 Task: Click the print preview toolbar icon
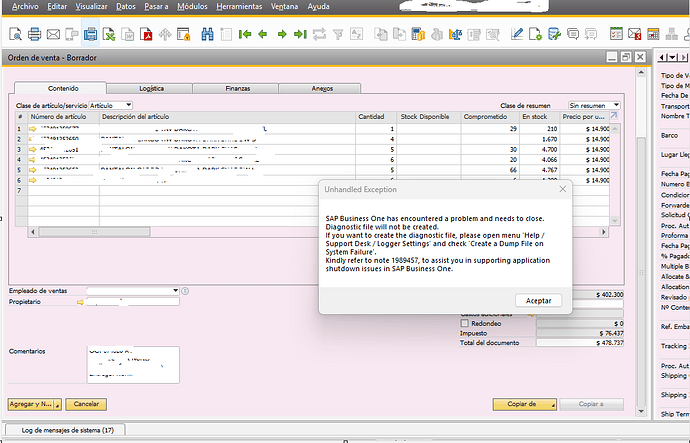(x=13, y=34)
